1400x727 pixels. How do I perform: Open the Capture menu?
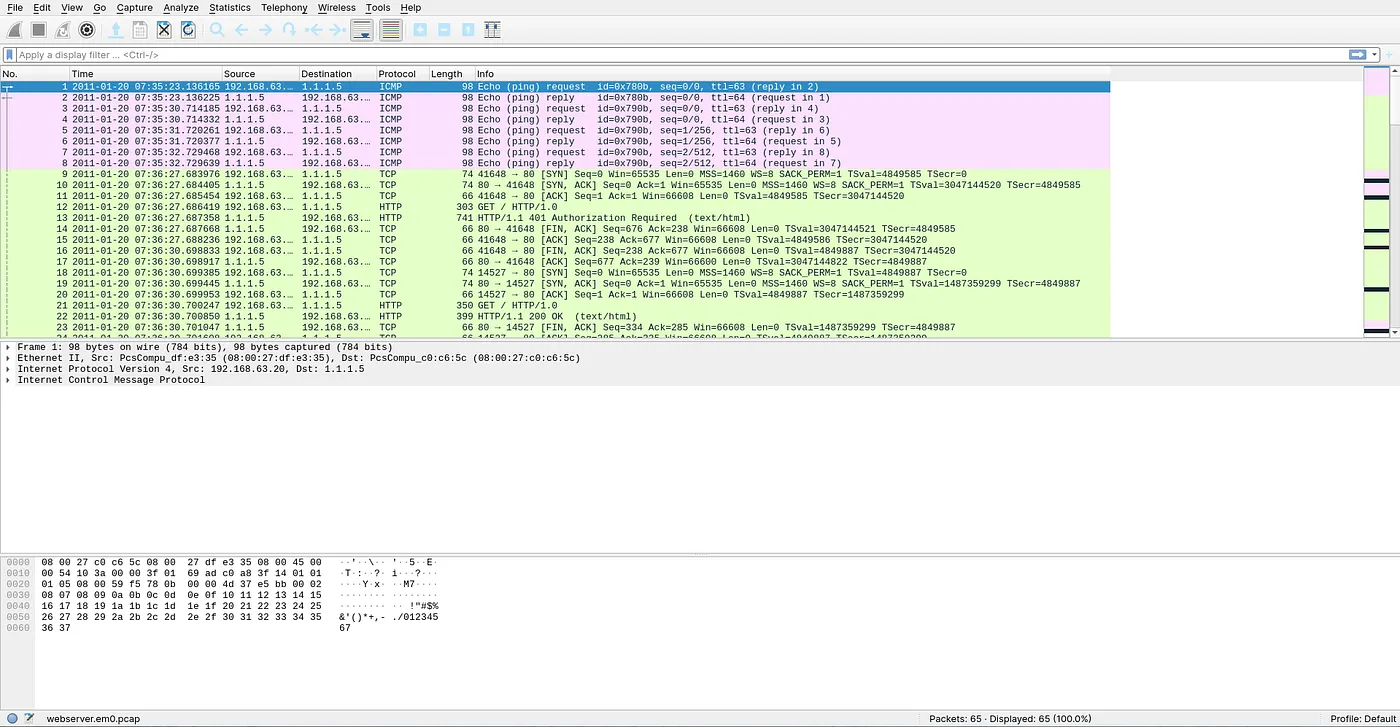(x=135, y=8)
